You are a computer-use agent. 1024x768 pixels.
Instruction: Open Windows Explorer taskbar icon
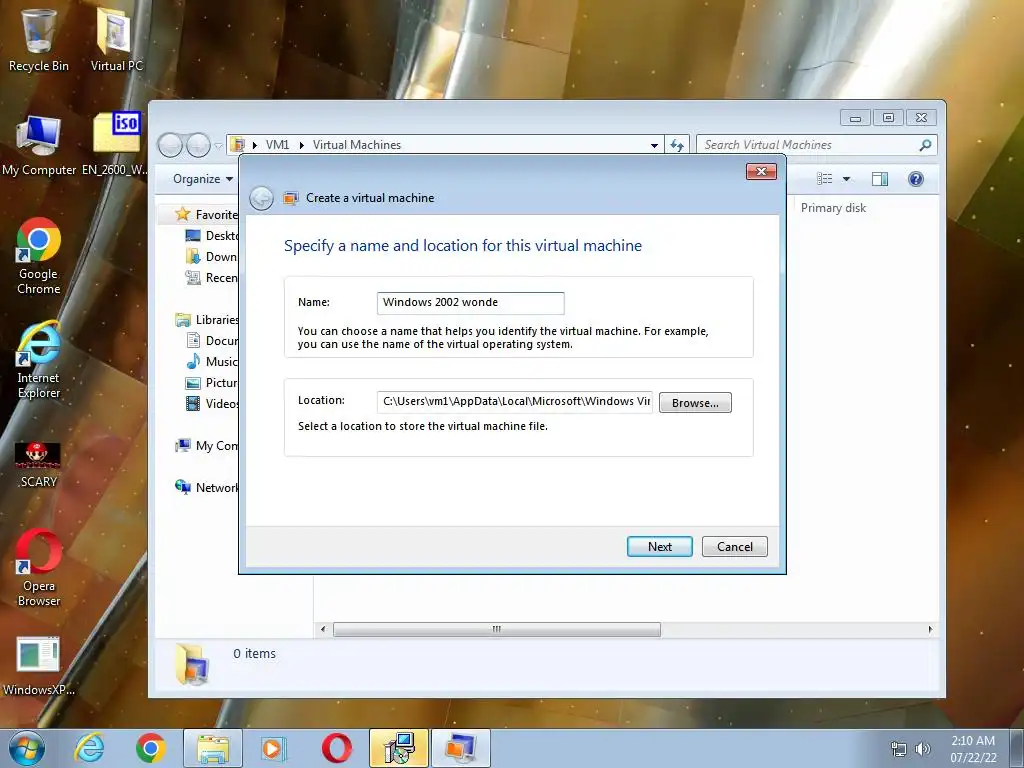(213, 748)
